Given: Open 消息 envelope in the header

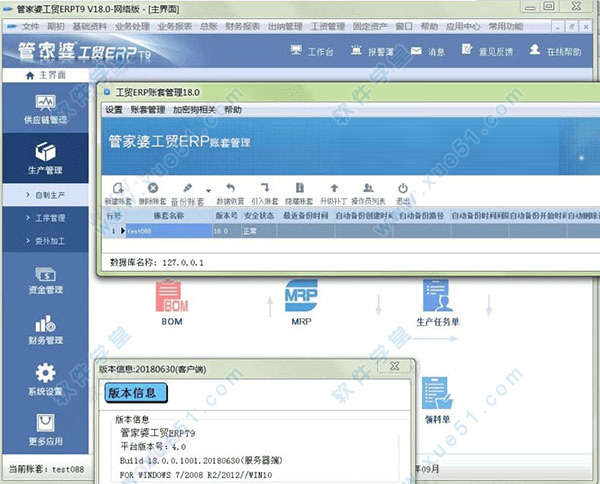Looking at the screenshot, I should click(427, 51).
